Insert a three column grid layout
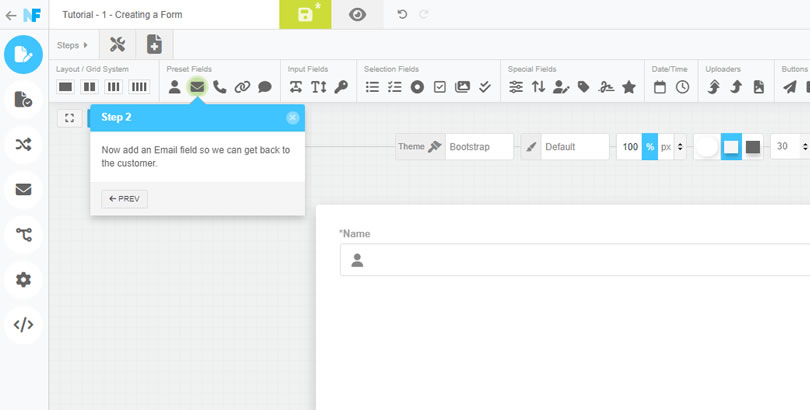810x410 pixels. [114, 87]
